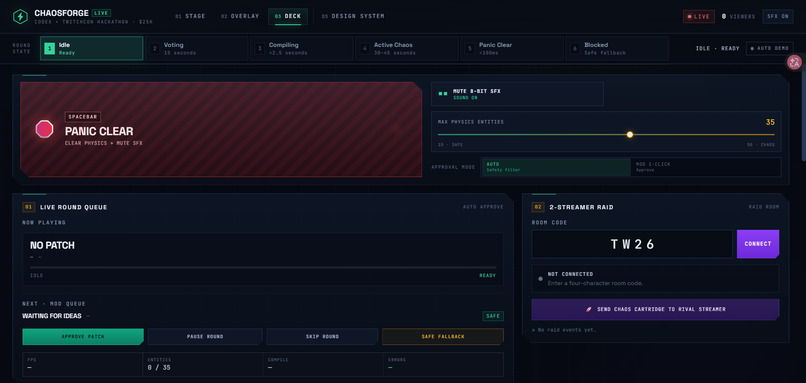The height and width of the screenshot is (383, 806).
Task: Select Mod 1-Click Approve mode
Action: click(x=705, y=167)
